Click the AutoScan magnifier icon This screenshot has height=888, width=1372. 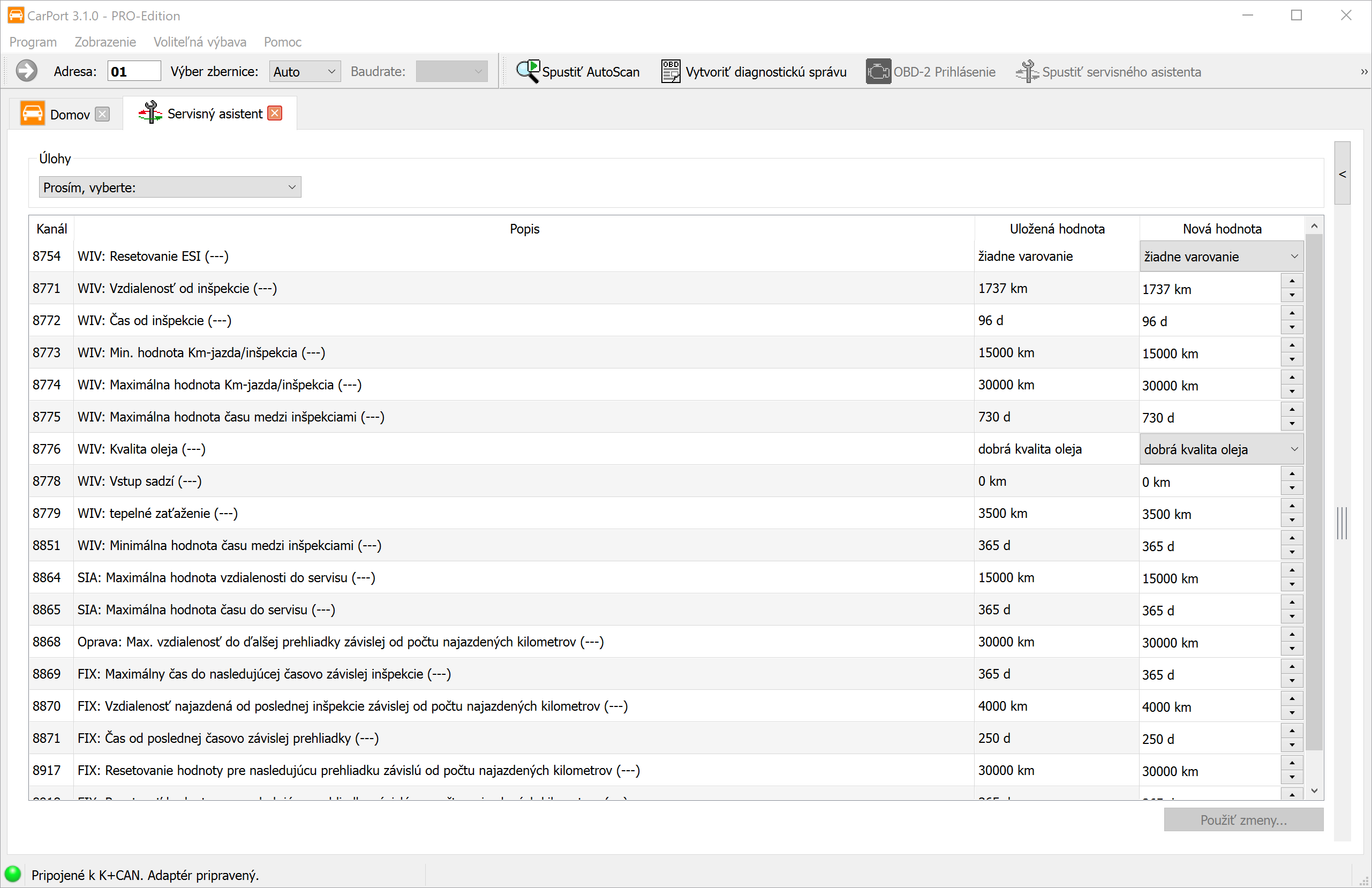point(527,72)
